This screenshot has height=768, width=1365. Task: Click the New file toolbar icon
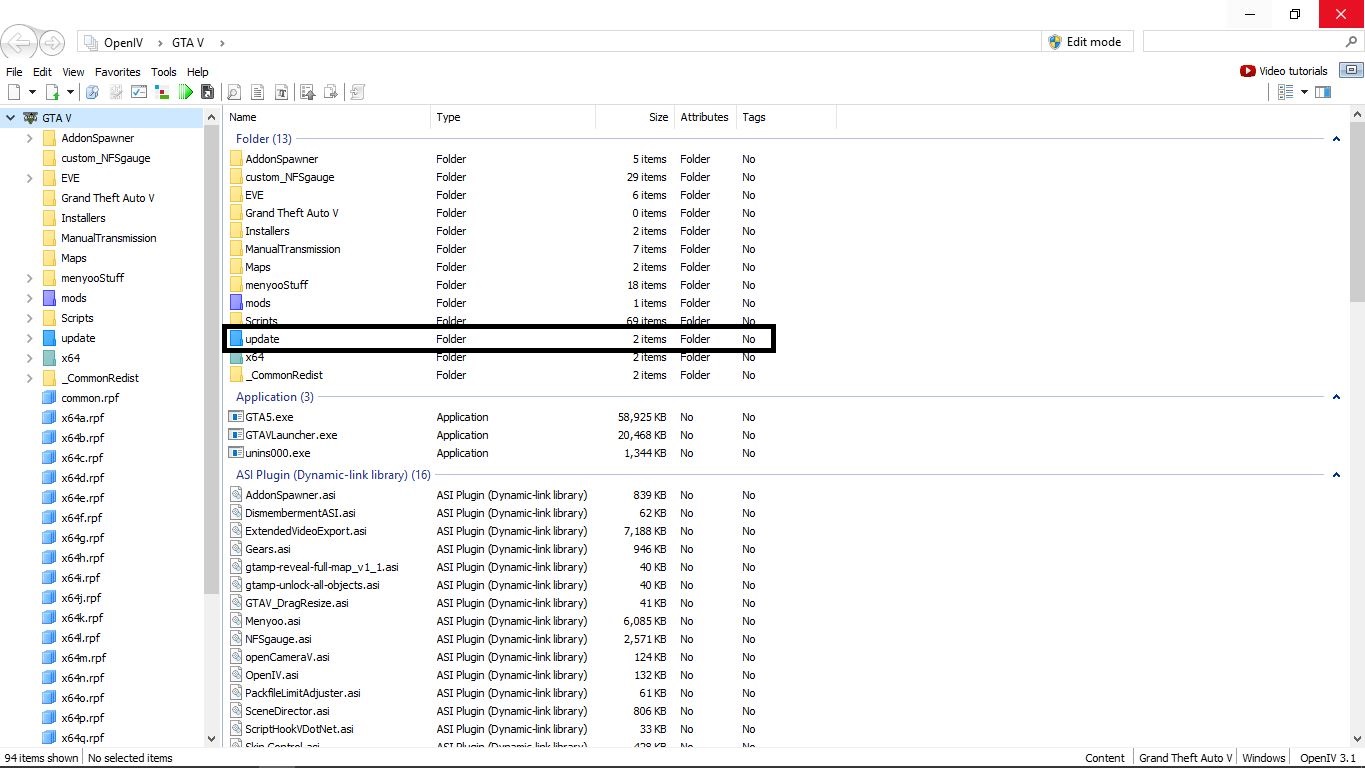pos(14,92)
